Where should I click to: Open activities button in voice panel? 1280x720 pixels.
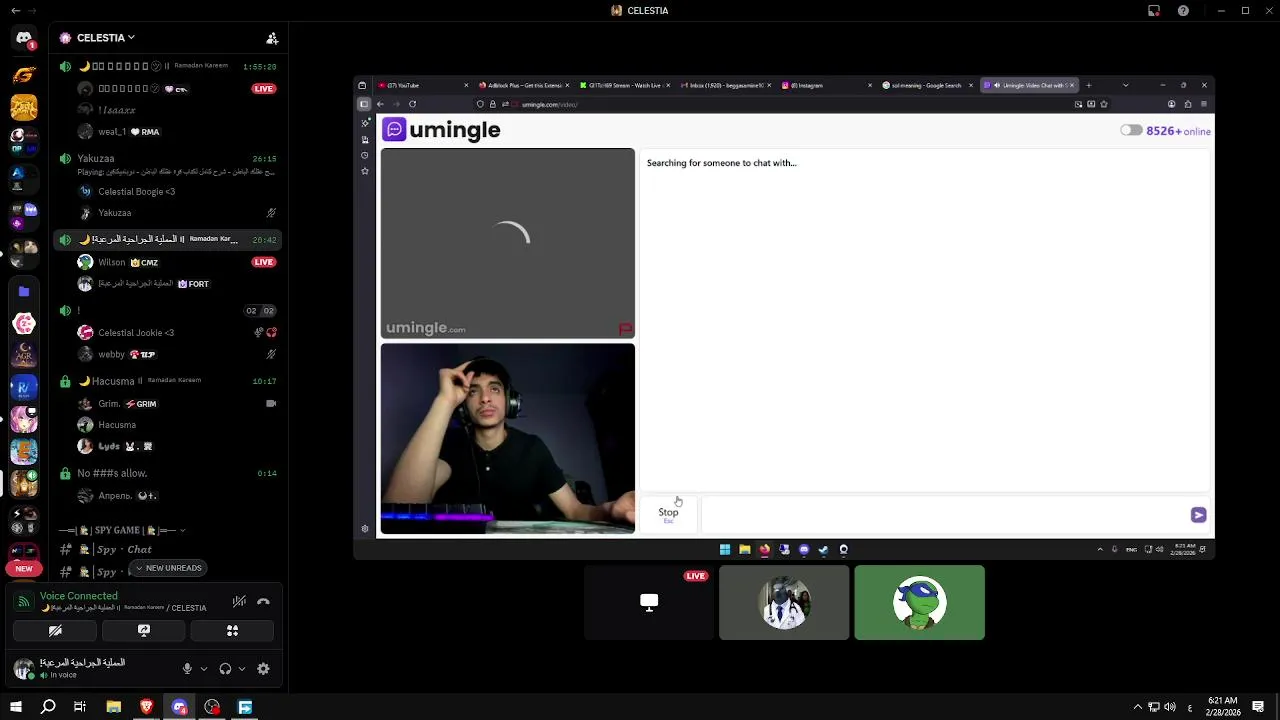click(232, 631)
